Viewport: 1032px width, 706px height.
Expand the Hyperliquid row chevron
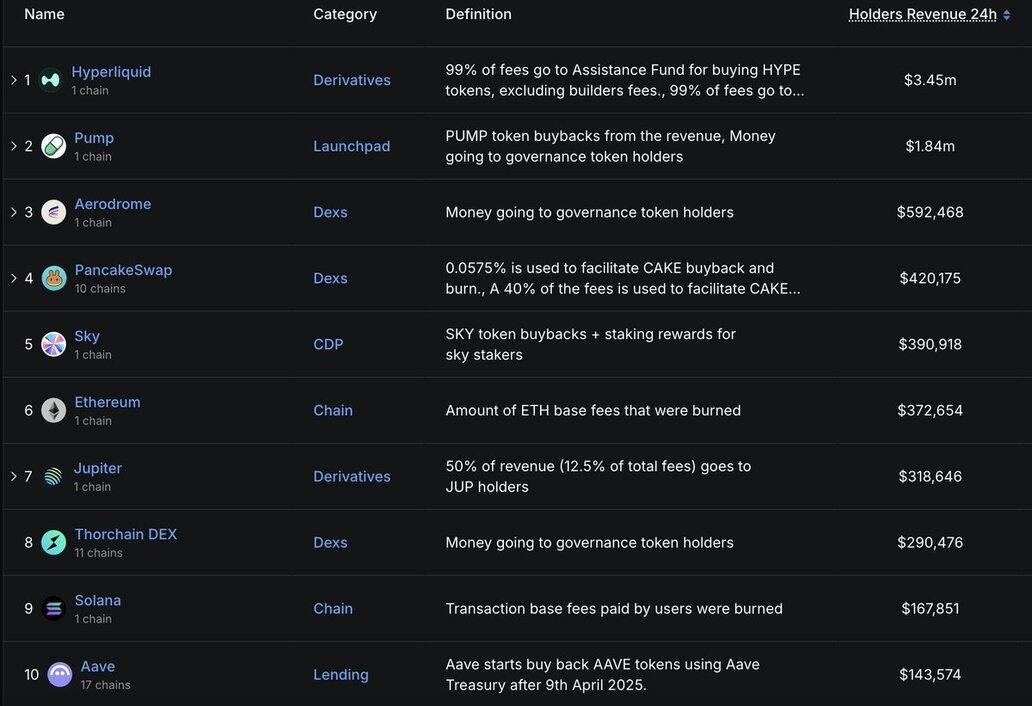(x=13, y=80)
